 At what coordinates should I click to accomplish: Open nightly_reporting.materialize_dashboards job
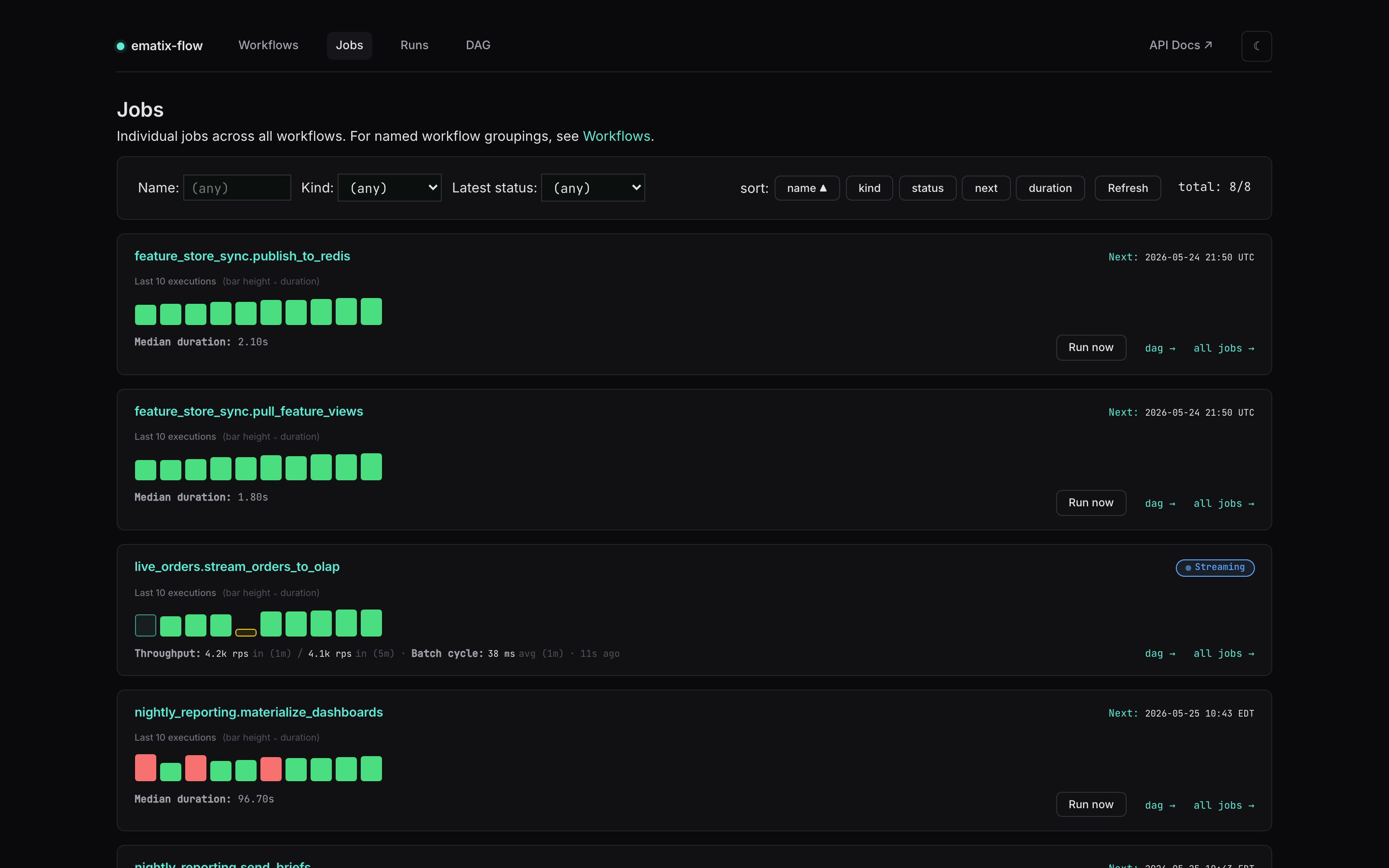coord(259,712)
